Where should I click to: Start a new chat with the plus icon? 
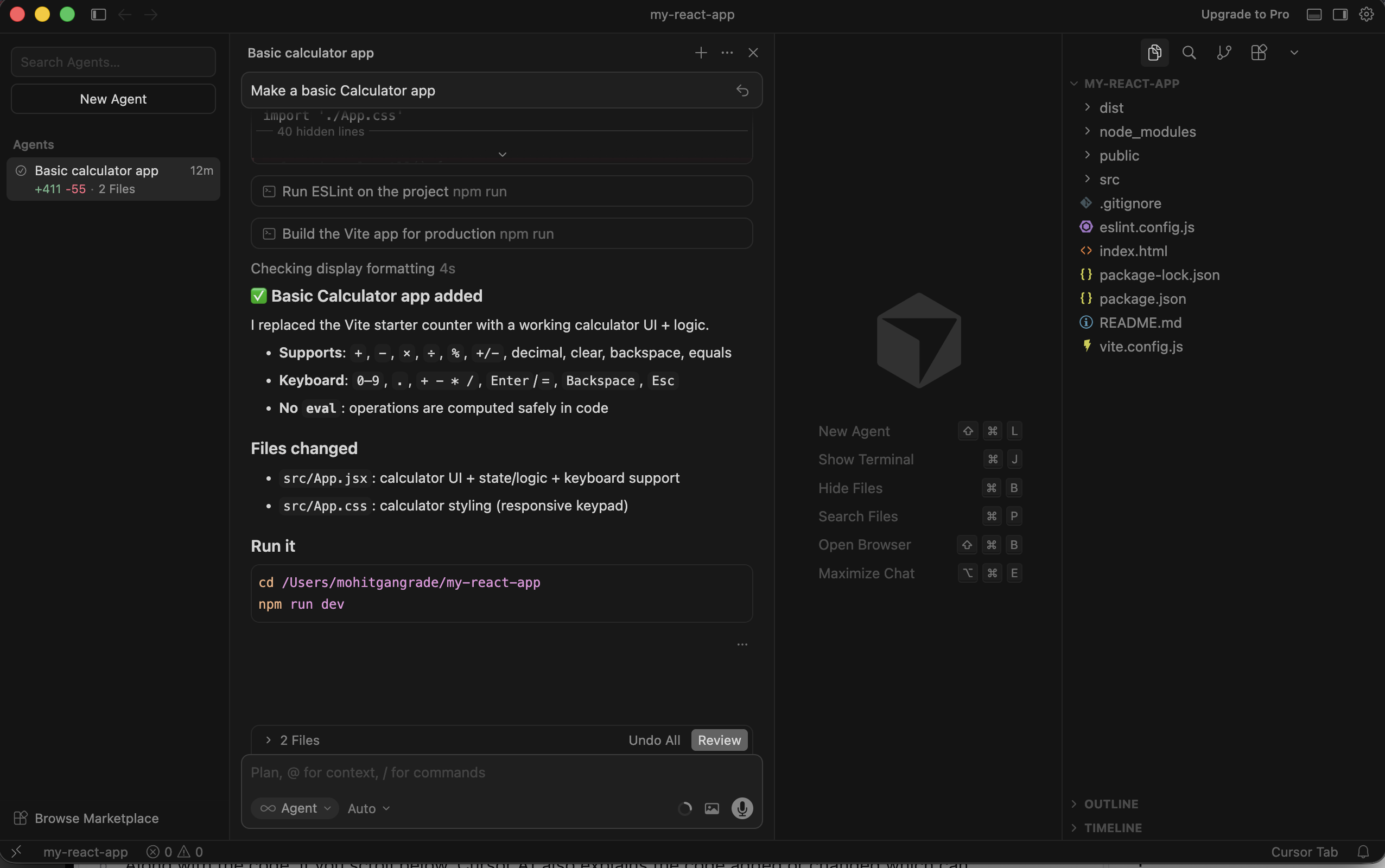701,53
